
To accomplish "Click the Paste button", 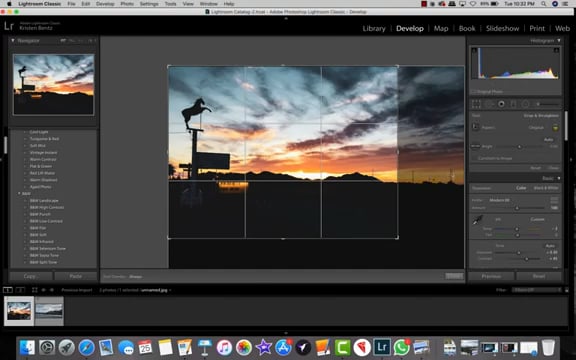I will (76, 276).
